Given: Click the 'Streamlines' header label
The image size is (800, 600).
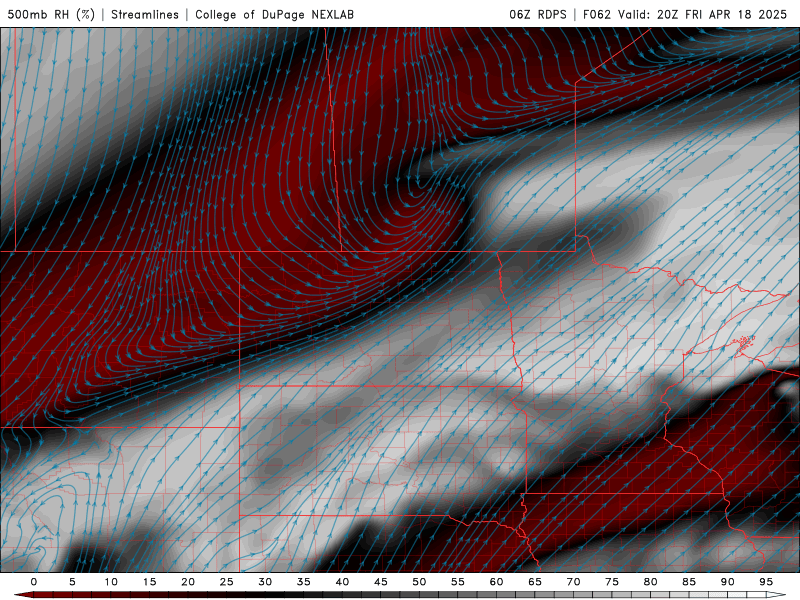Looking at the screenshot, I should pos(145,14).
